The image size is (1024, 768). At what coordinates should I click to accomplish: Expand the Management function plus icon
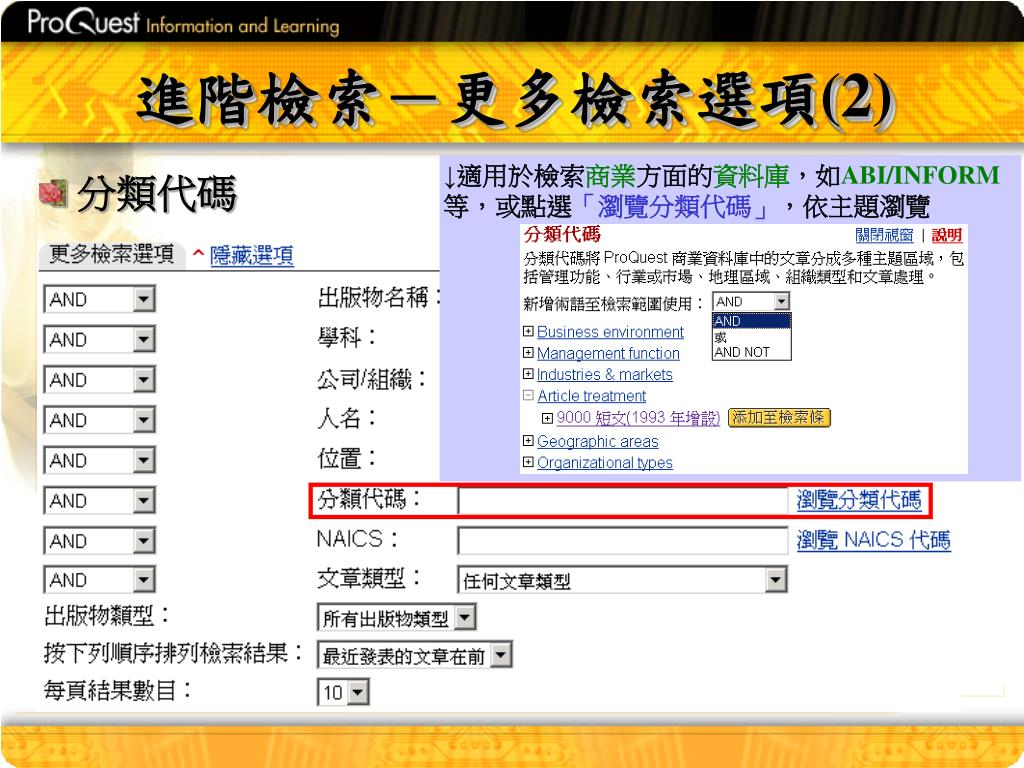[x=528, y=353]
